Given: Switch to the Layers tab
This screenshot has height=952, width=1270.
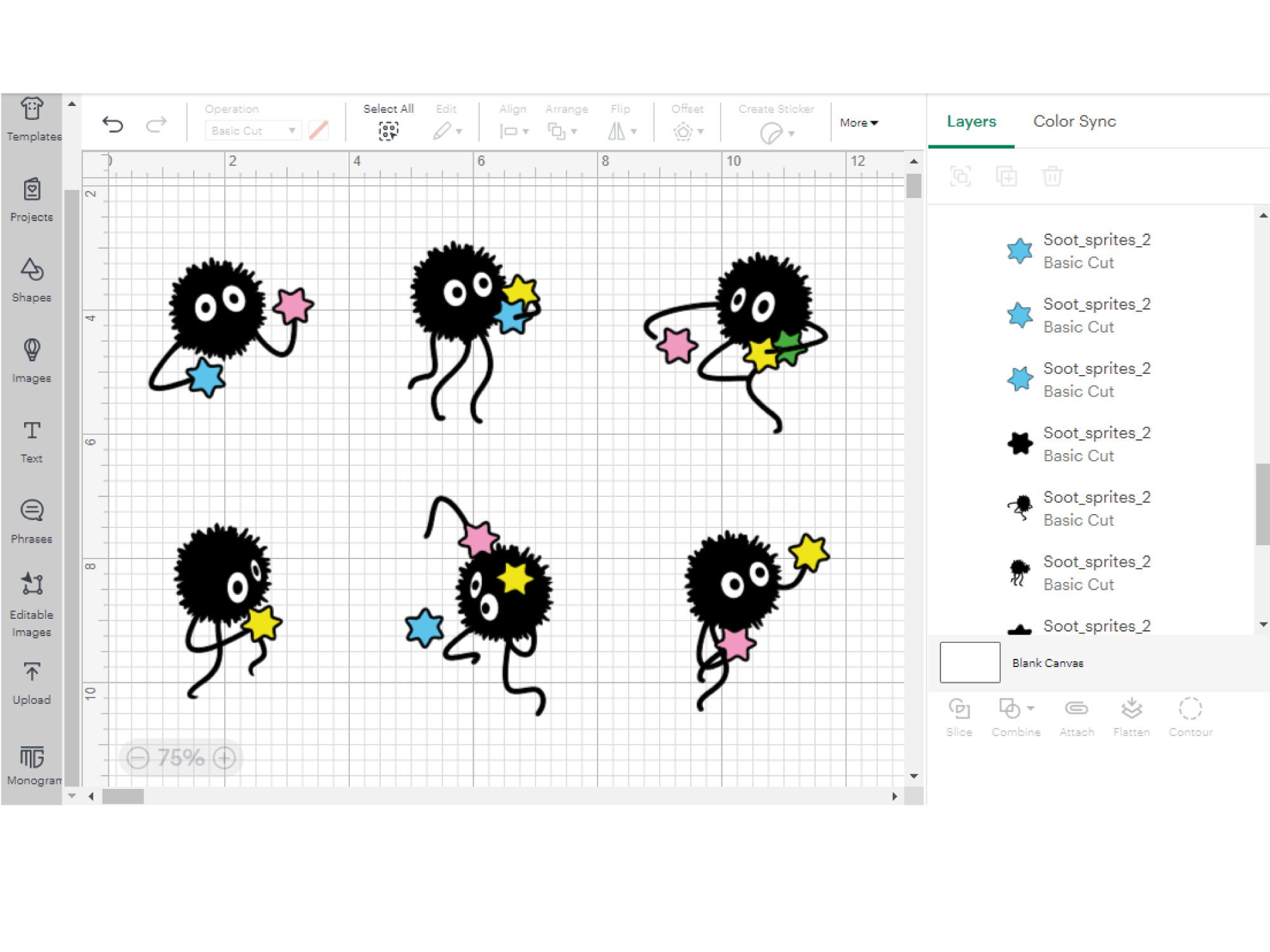Looking at the screenshot, I should point(971,121).
